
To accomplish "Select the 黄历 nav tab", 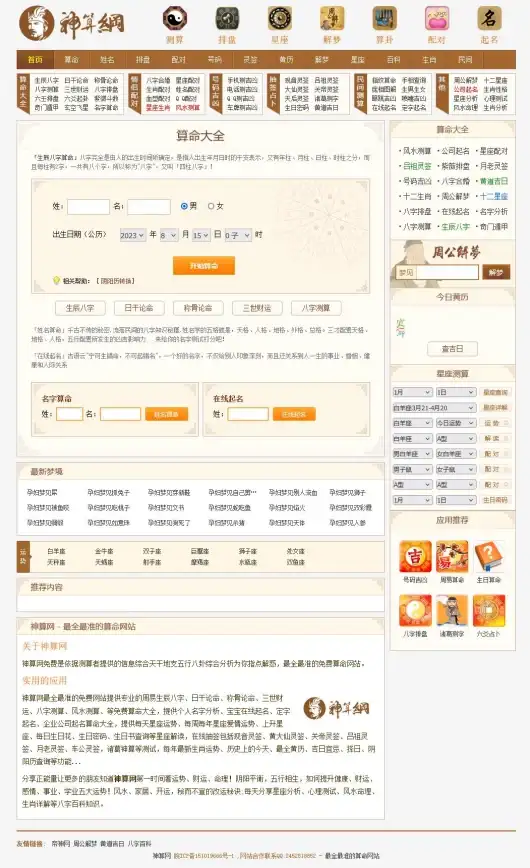I will pos(286,59).
